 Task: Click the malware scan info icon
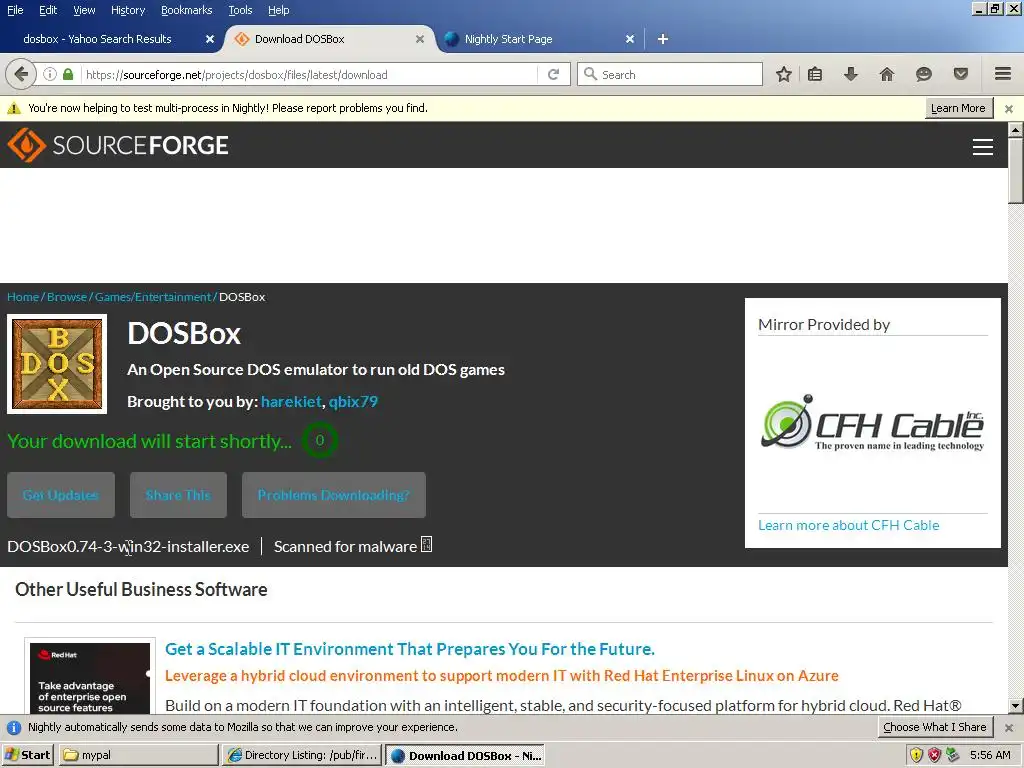pyautogui.click(x=426, y=544)
